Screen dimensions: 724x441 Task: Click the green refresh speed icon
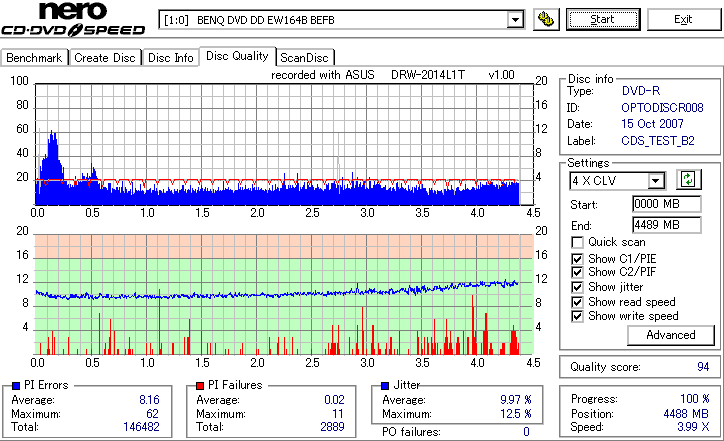[x=688, y=180]
